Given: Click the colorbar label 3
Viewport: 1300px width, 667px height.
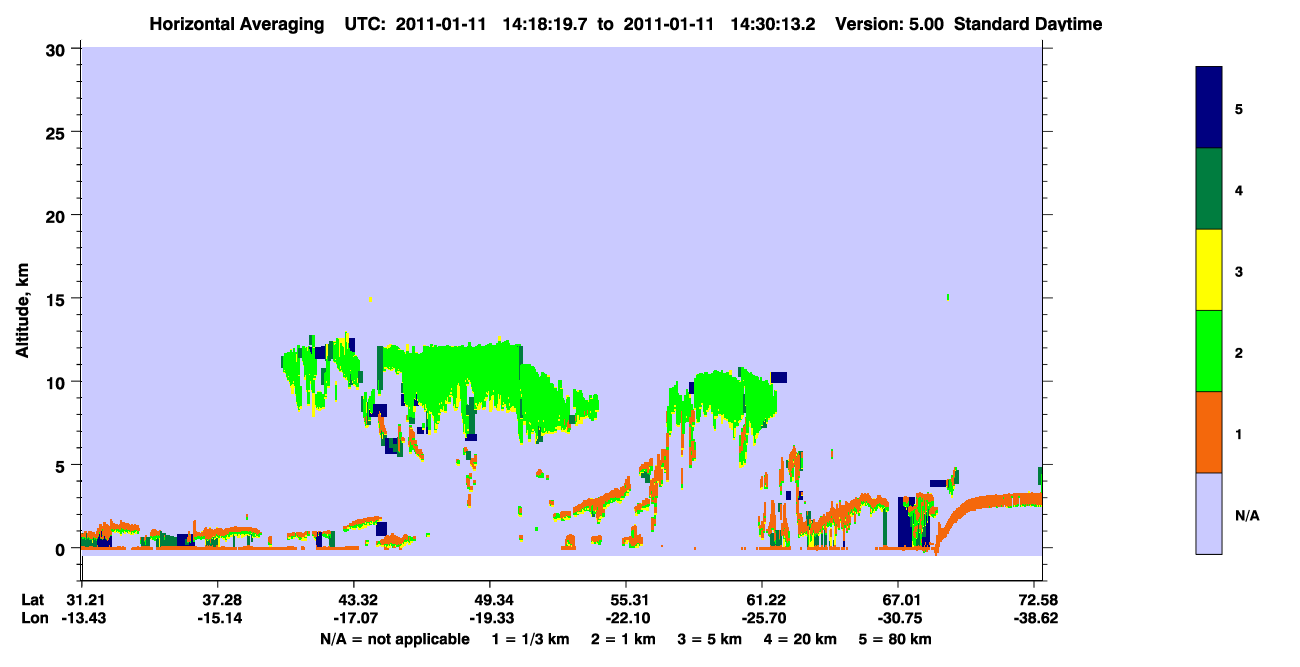Looking at the screenshot, I should pyautogui.click(x=1239, y=270).
